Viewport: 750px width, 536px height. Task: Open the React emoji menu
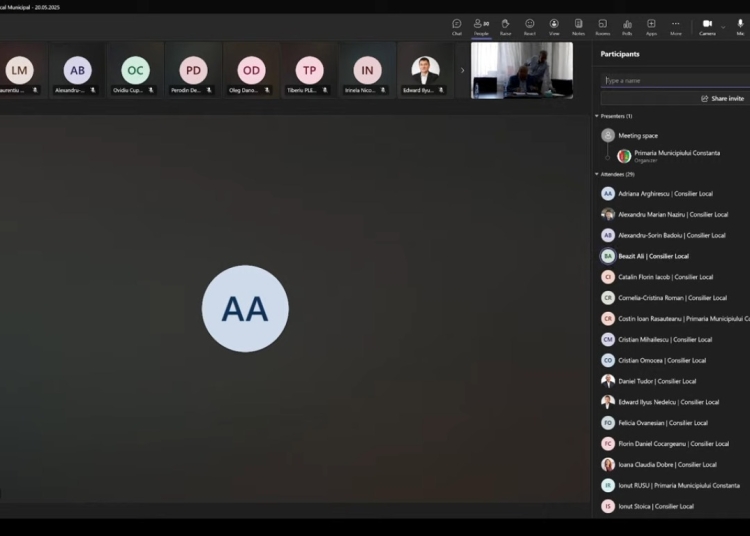click(x=529, y=27)
